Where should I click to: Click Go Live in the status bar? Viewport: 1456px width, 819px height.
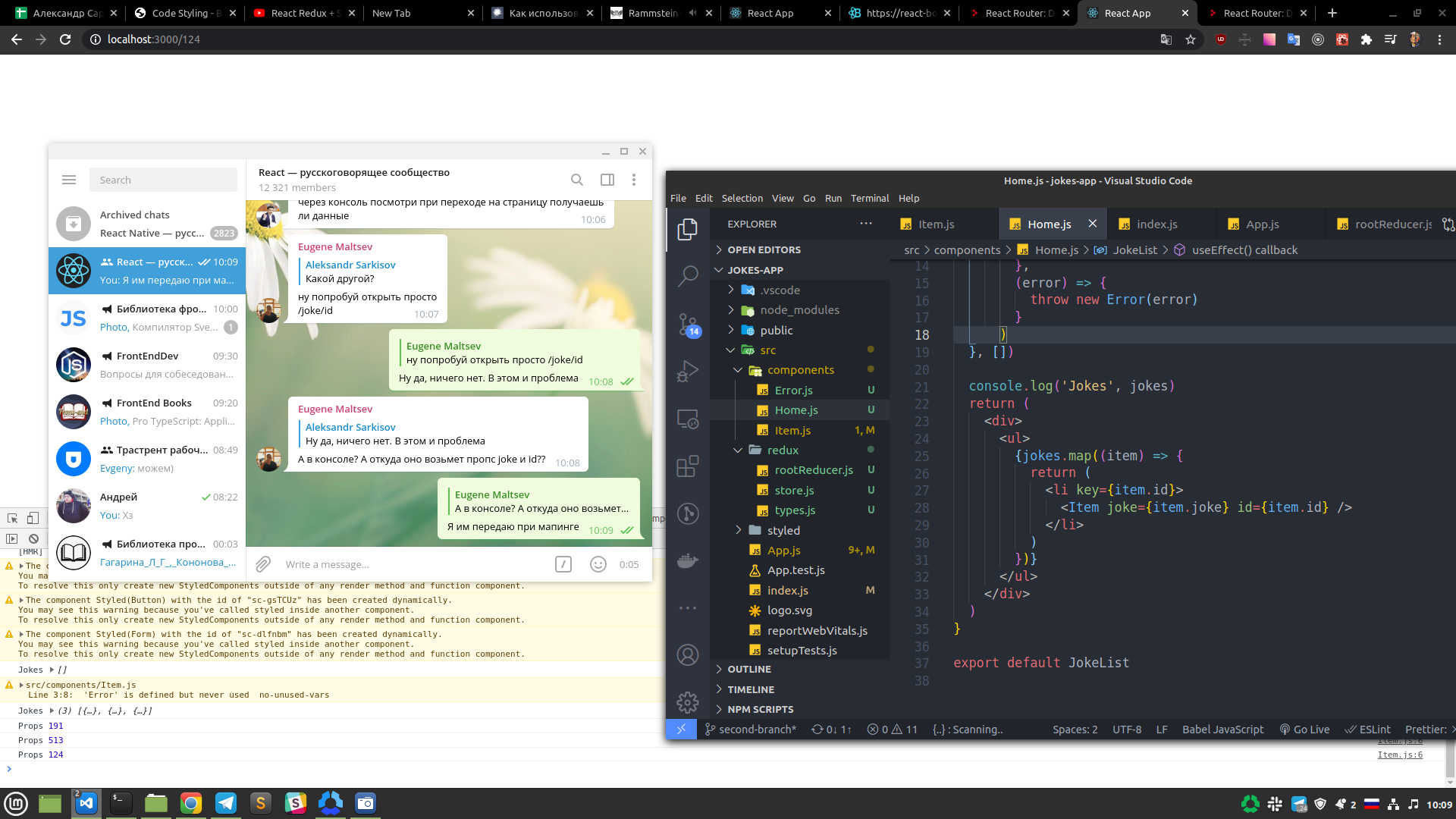[1304, 730]
